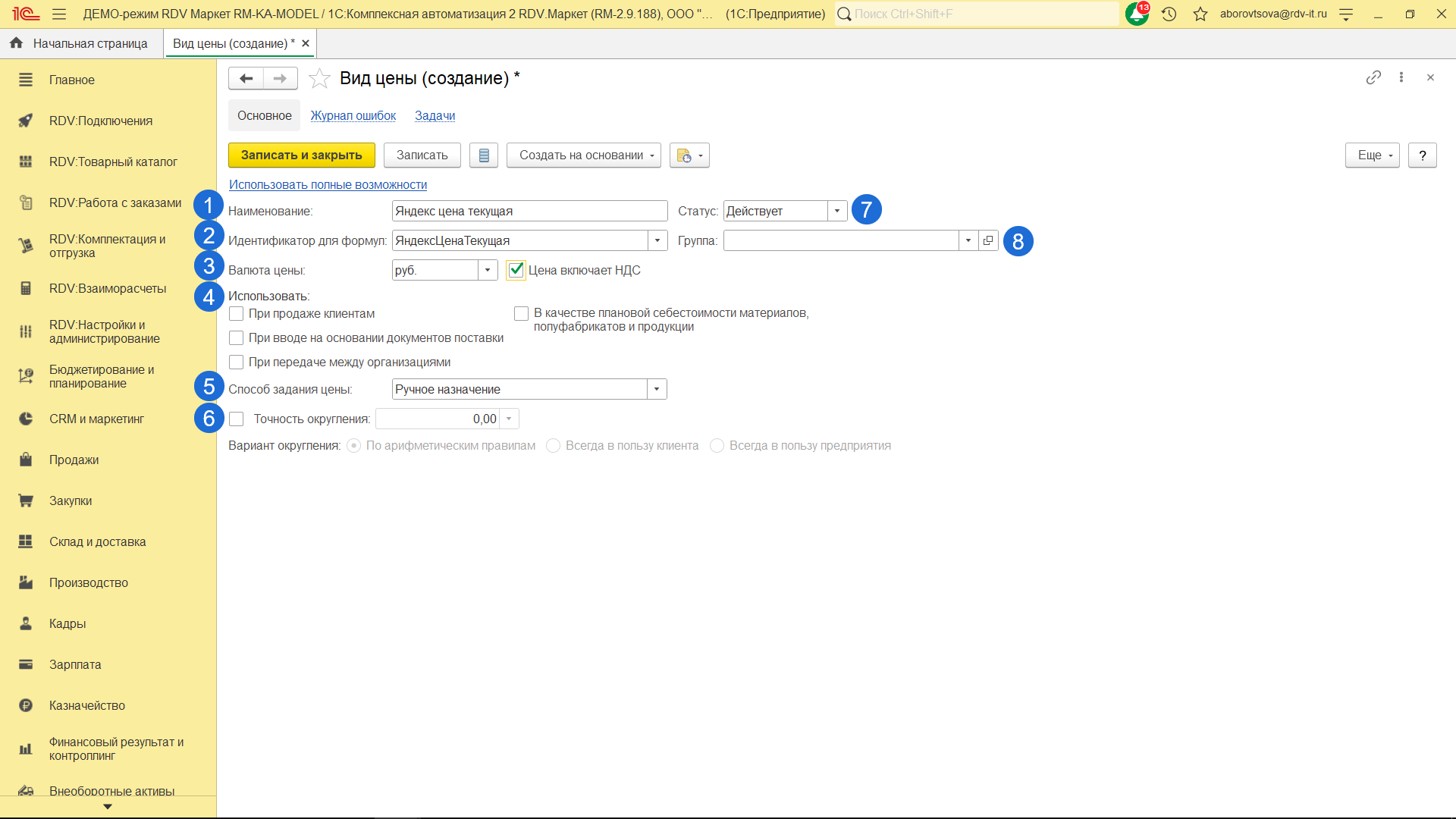The height and width of the screenshot is (819, 1456).
Task: Expand 'Создать на основании' dropdown
Action: point(583,155)
